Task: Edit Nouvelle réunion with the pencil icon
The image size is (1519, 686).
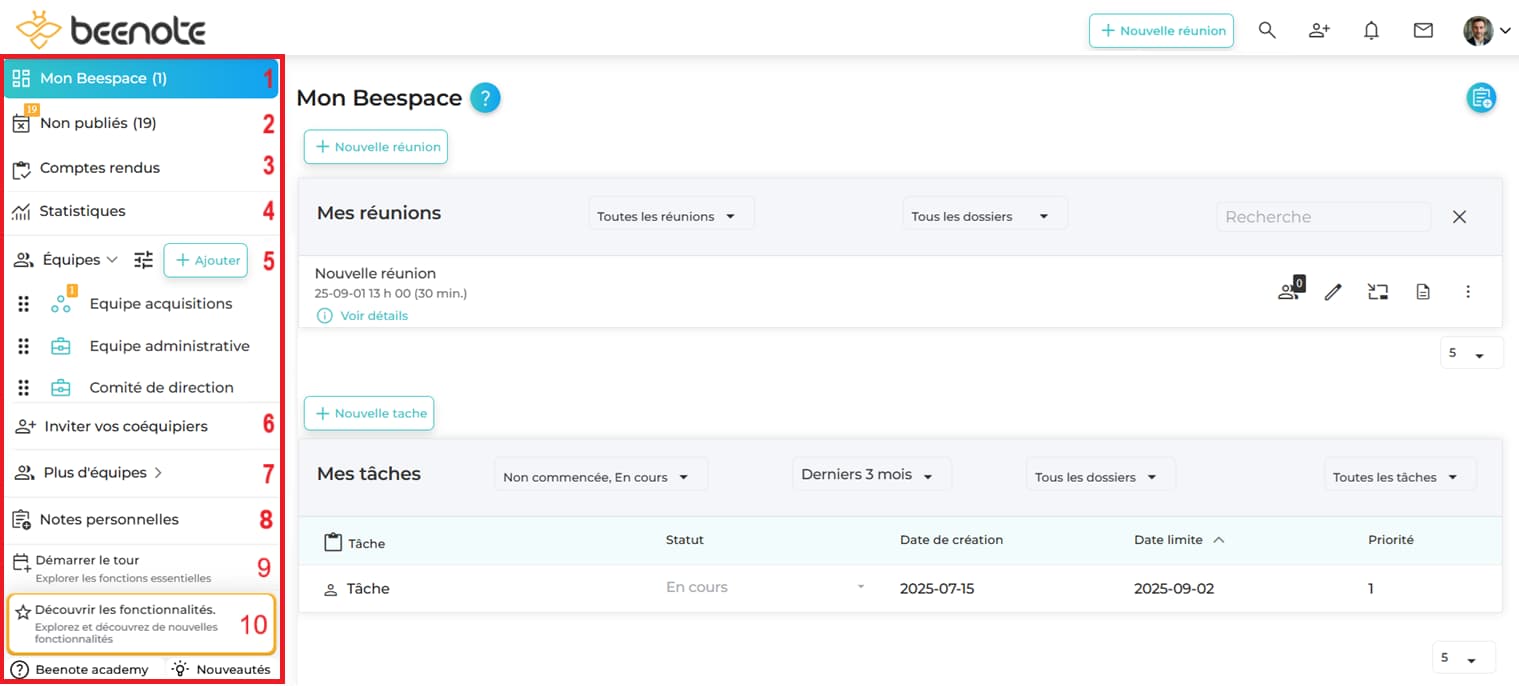Action: [1333, 292]
